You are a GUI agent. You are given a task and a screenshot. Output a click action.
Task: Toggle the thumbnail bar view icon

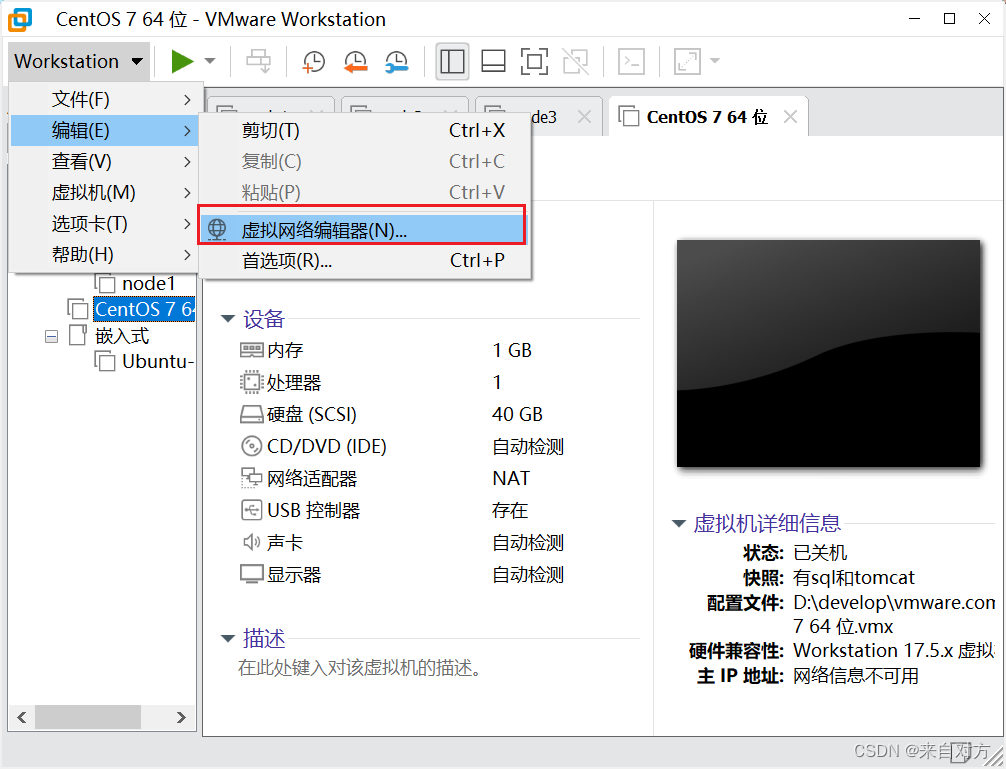493,62
